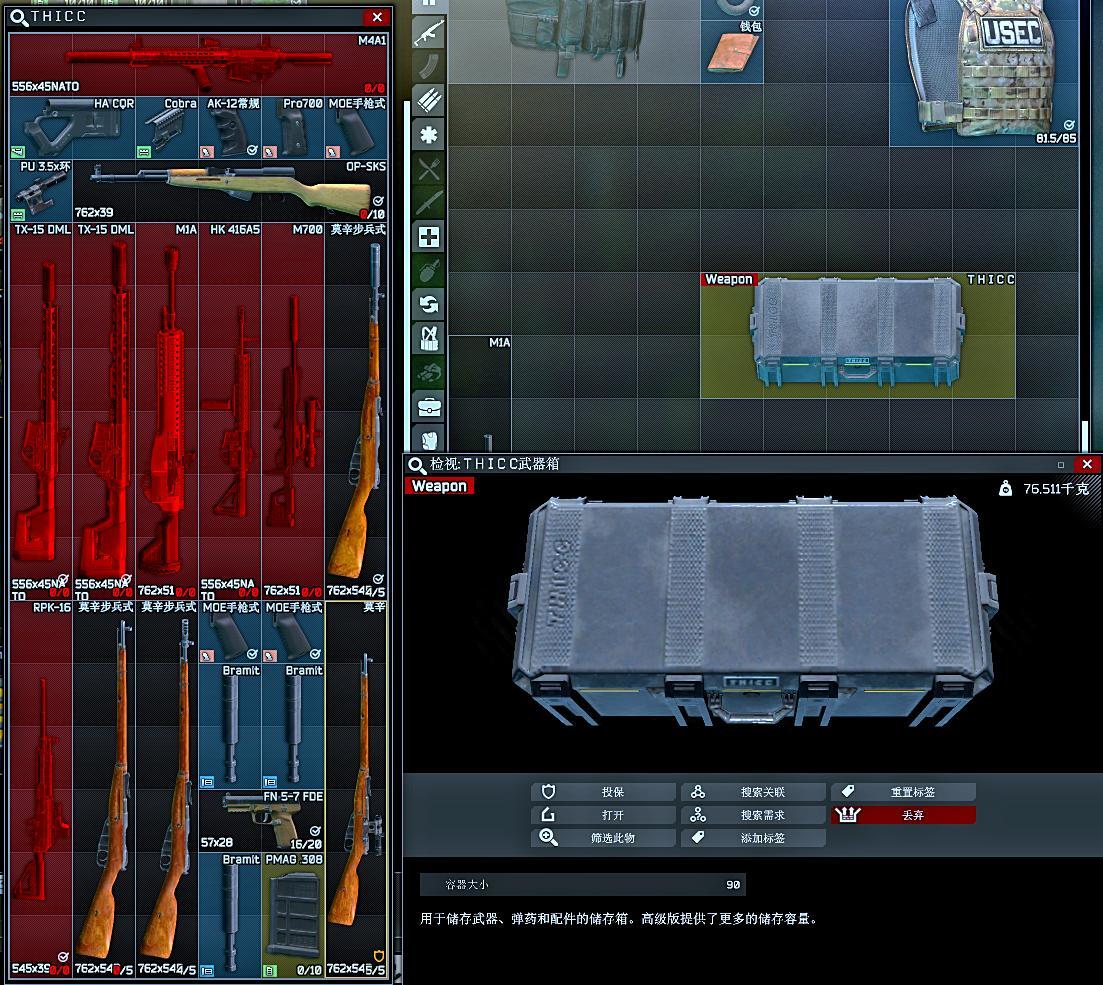Click the linked nodes icon on 搜索关联

click(x=698, y=792)
